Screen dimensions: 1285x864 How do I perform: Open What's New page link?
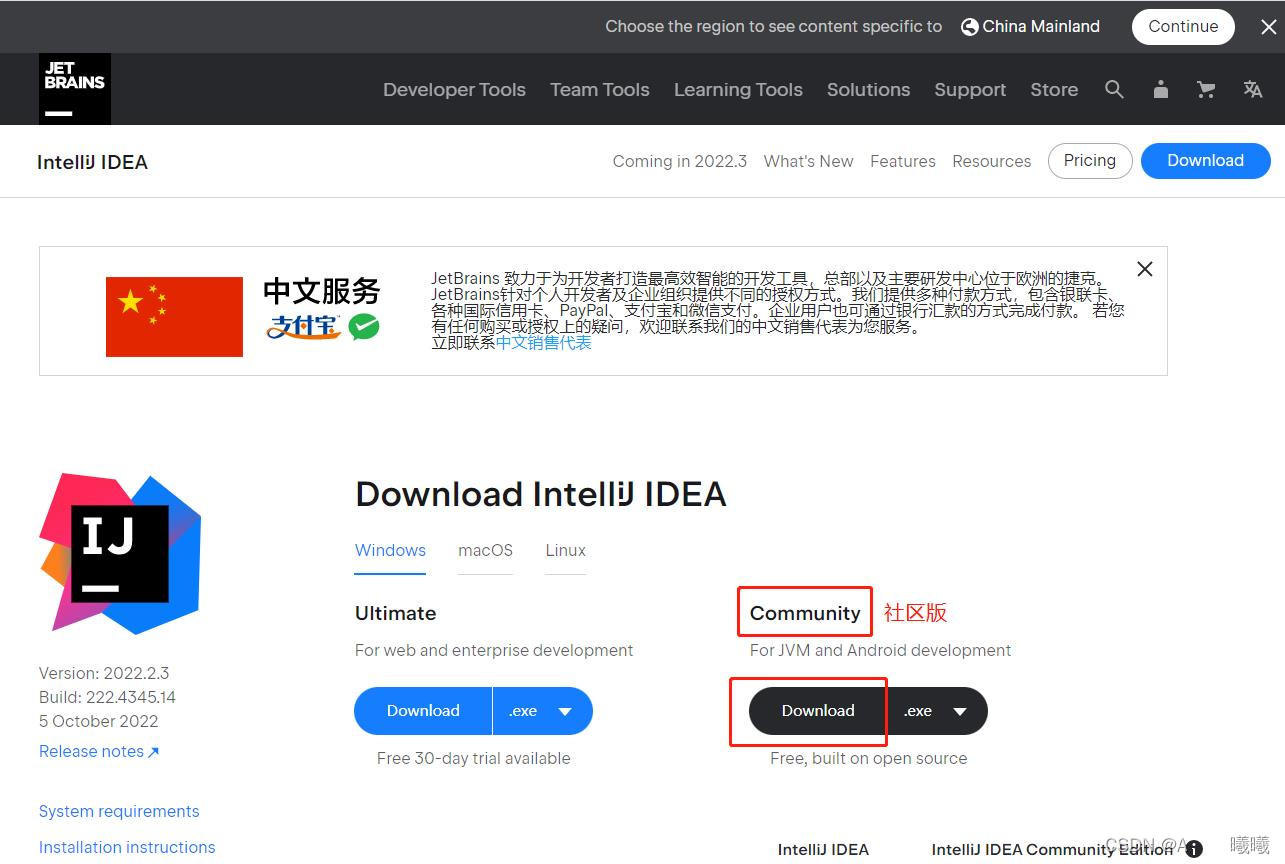[x=808, y=161]
